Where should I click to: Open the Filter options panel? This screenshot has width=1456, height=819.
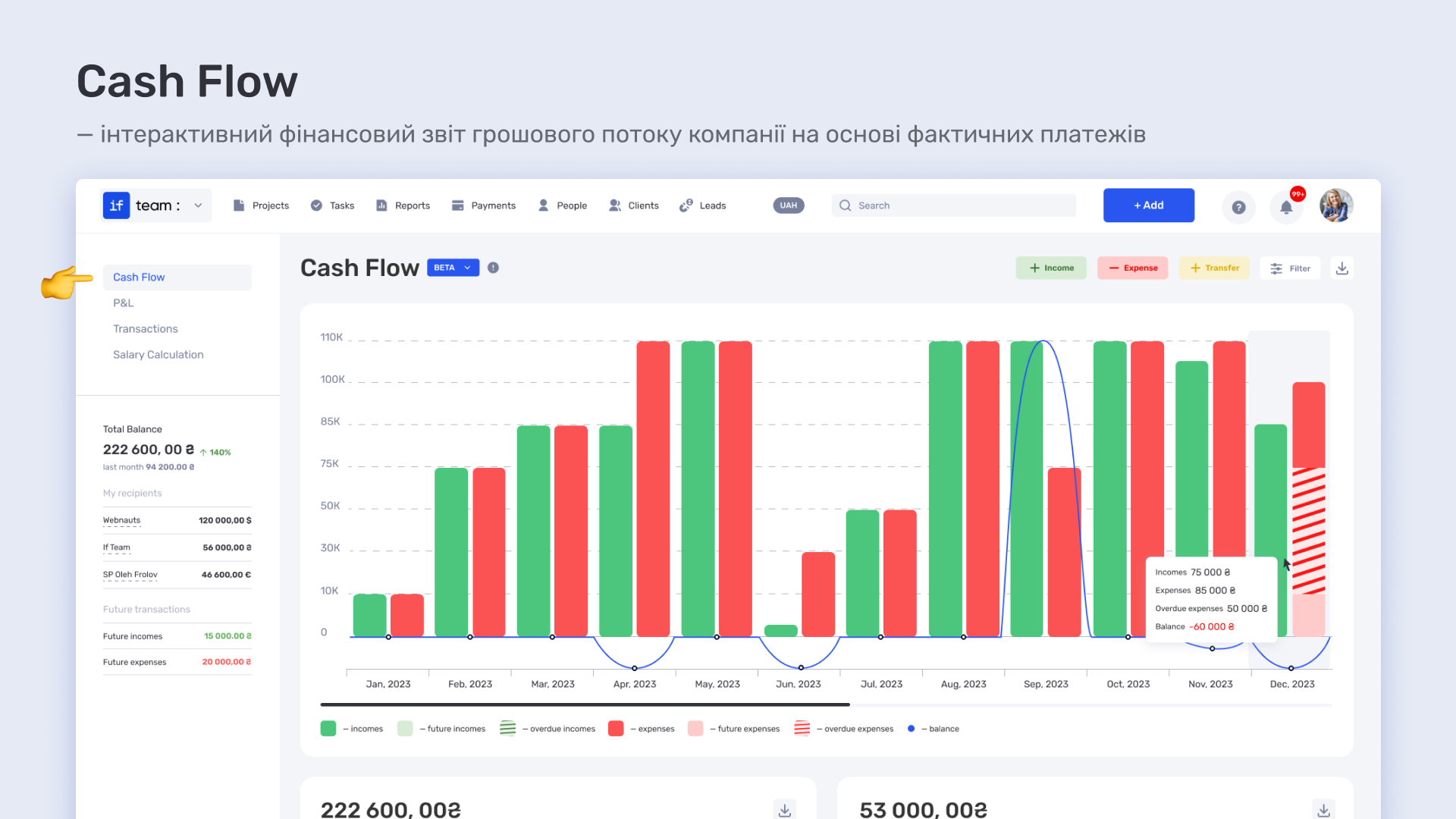pyautogui.click(x=1290, y=268)
